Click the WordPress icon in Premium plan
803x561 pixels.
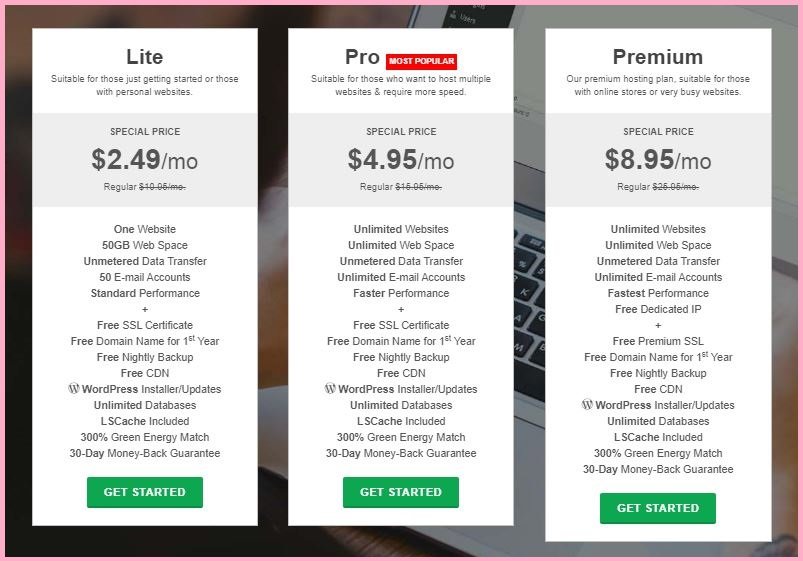[587, 404]
